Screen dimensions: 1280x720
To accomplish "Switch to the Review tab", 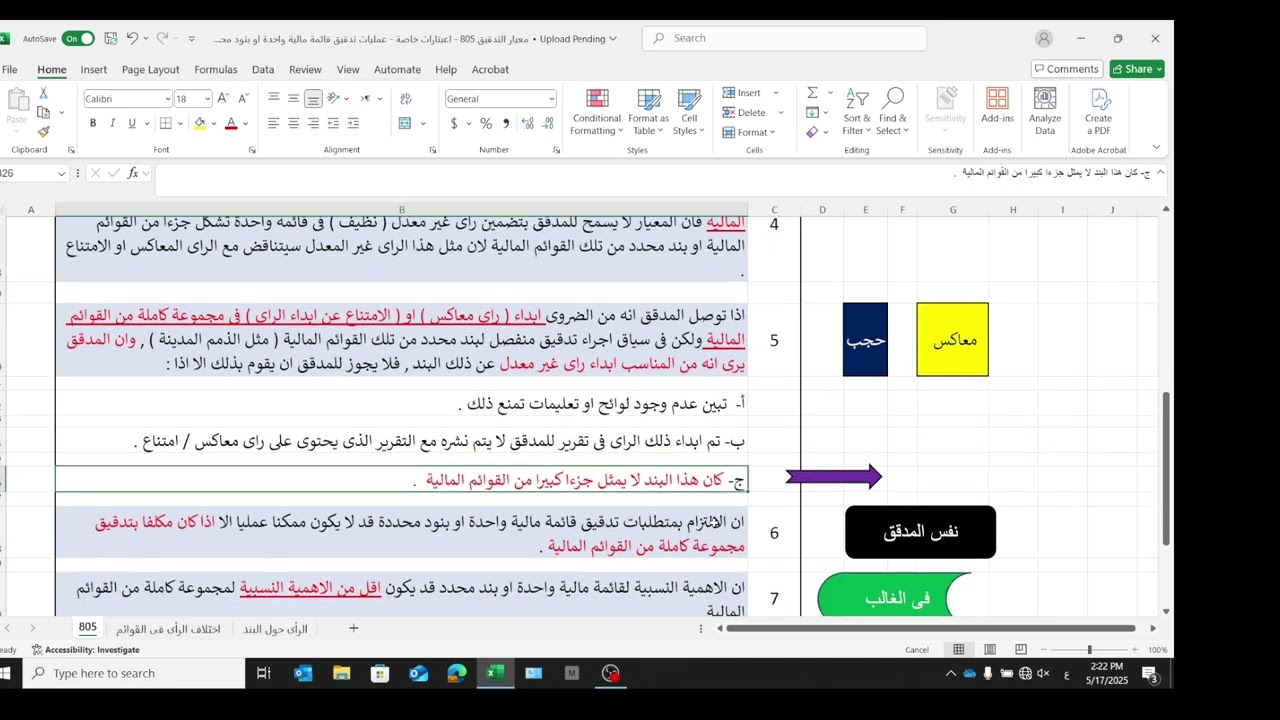I will tap(305, 69).
